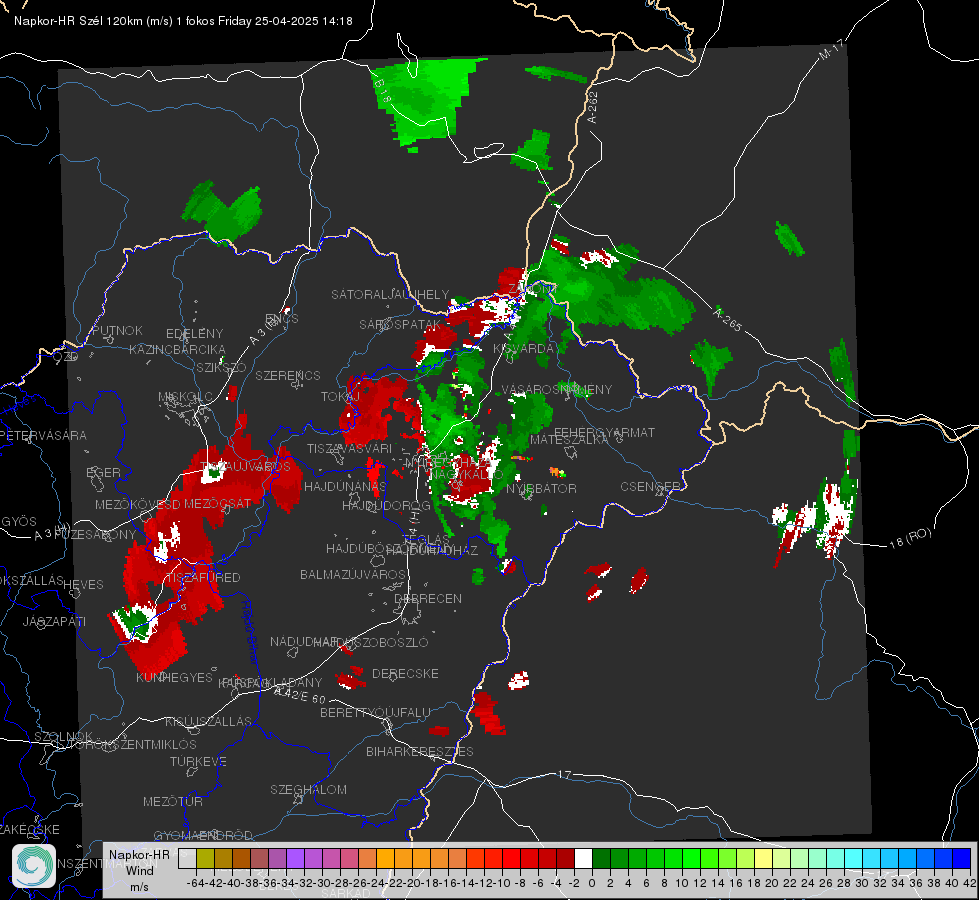Click the MEZŐCSÁT label

217,503
